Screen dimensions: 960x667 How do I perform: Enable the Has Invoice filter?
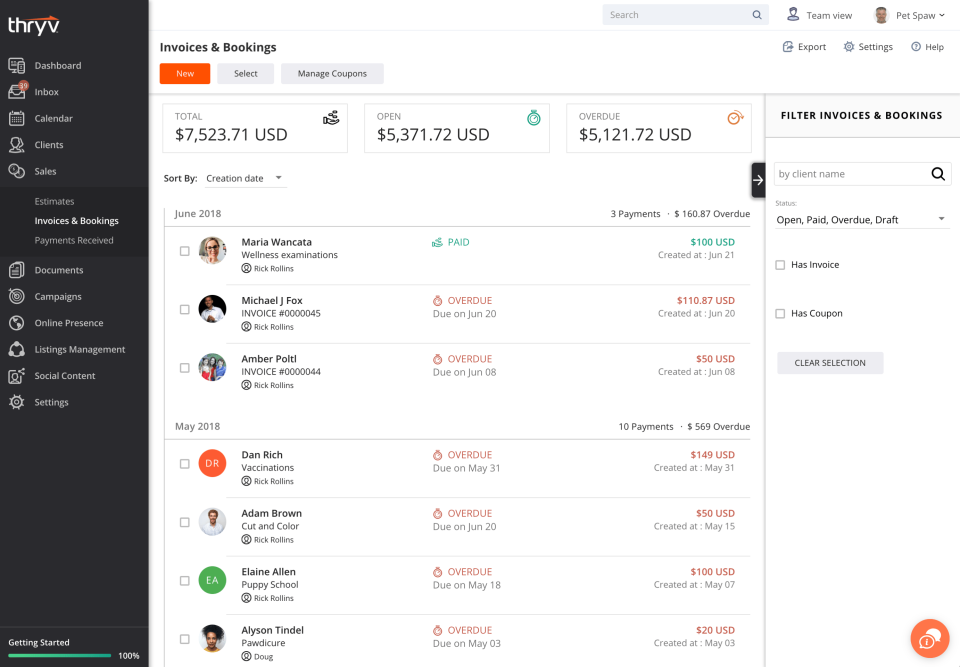tap(780, 265)
